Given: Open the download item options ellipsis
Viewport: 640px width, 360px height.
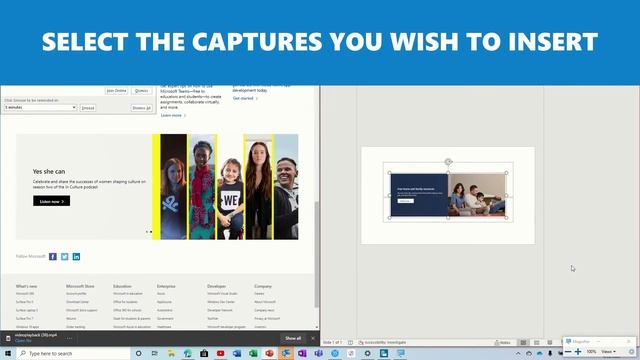Looking at the screenshot, I should pos(69,338).
